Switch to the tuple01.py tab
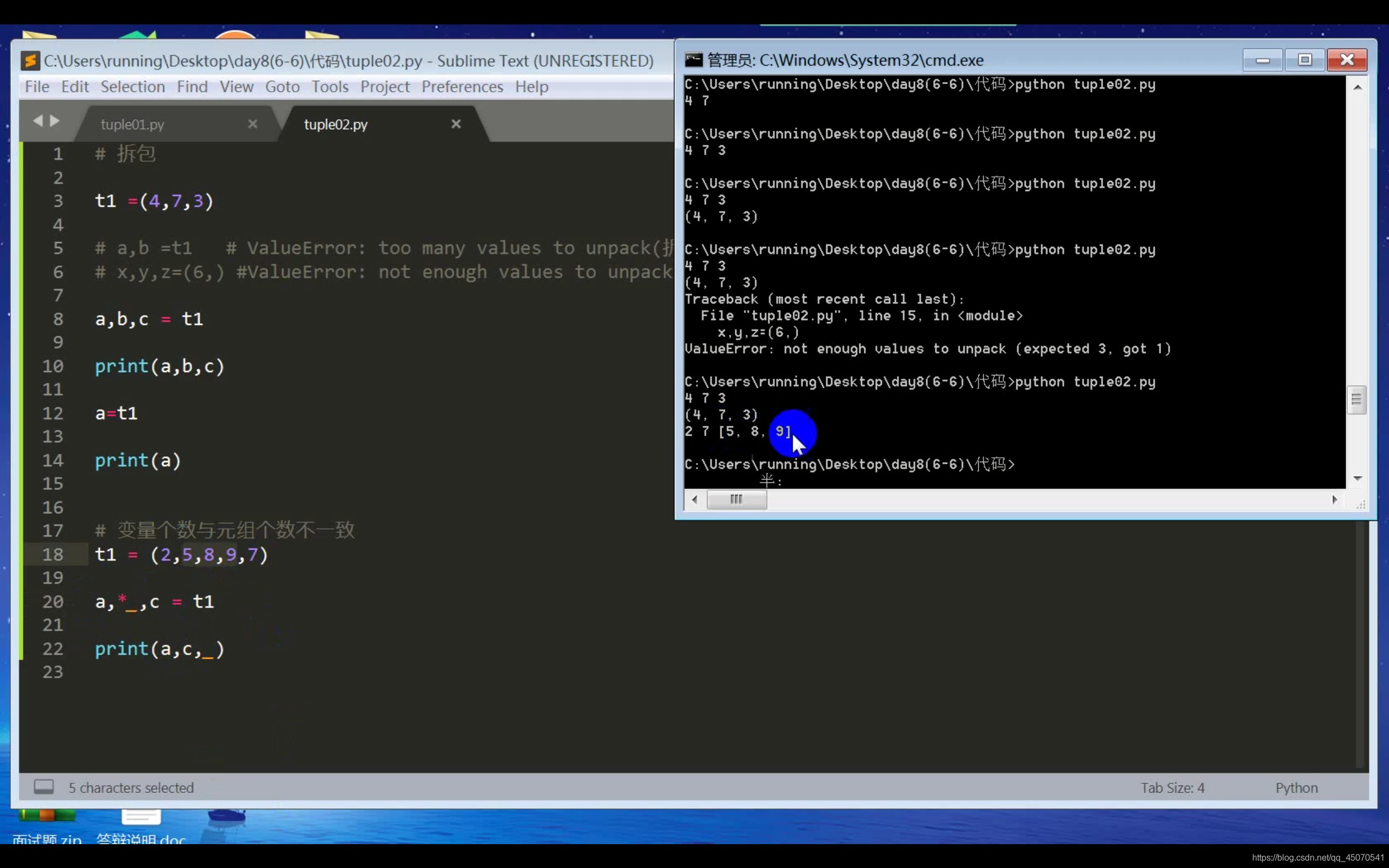Screen dimensions: 1389x868 [132, 125]
